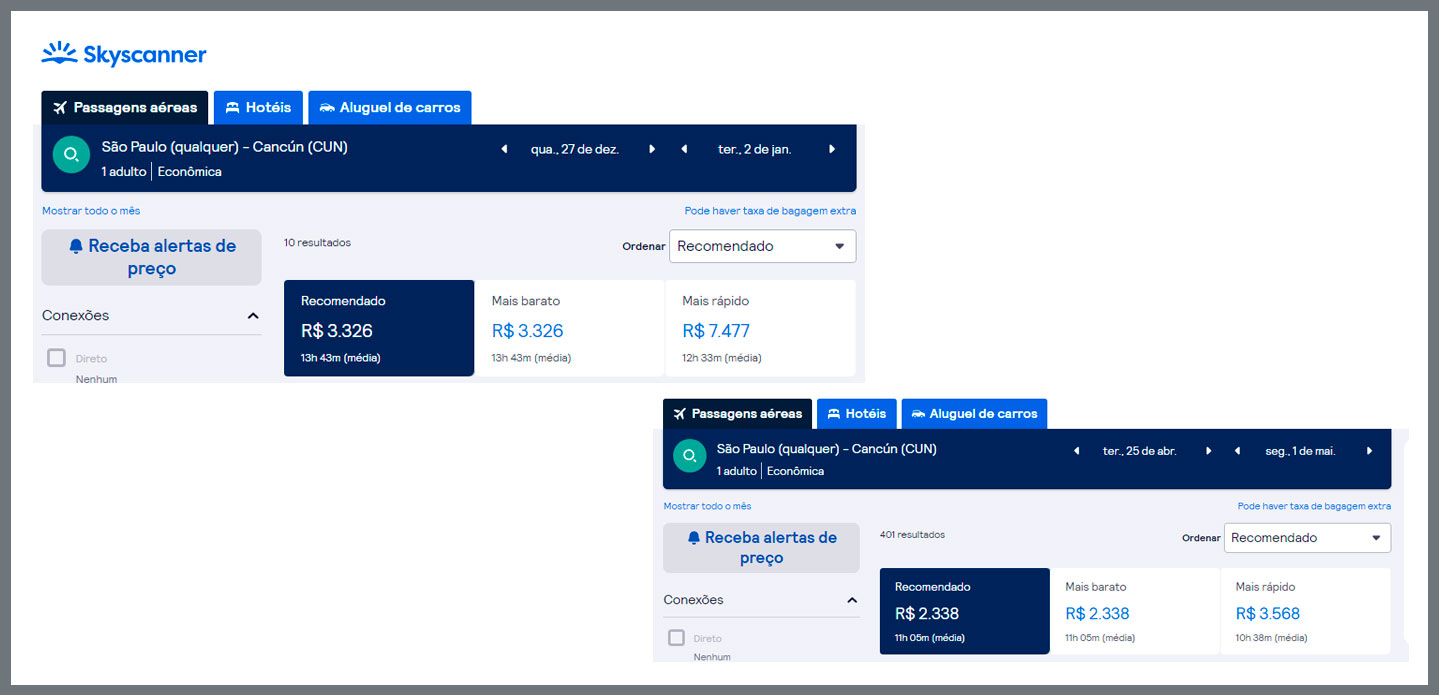Viewport: 1439px width, 695px height.
Task: Select Passagens aéreas tab in upper panel
Action: pyautogui.click(x=125, y=108)
